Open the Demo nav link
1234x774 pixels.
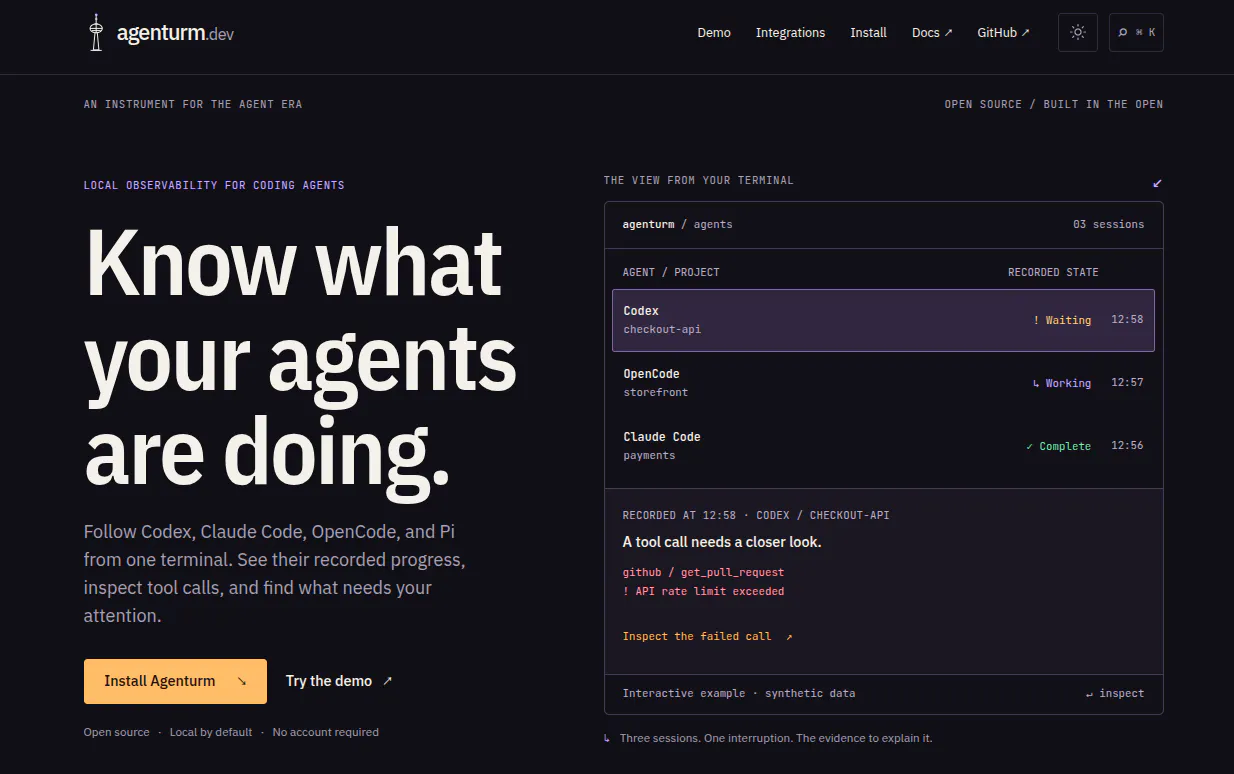click(714, 33)
